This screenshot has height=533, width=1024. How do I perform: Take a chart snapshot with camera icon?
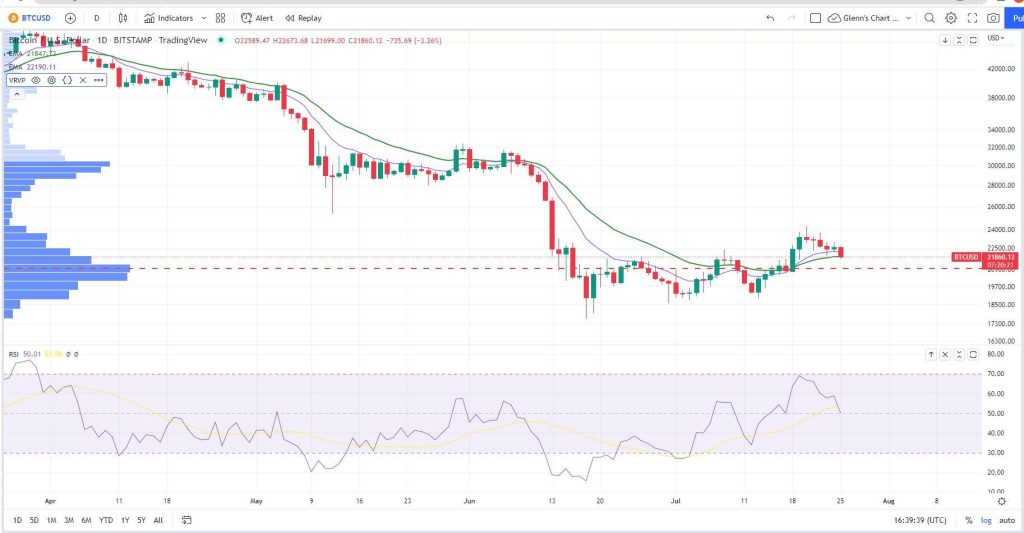tap(993, 18)
